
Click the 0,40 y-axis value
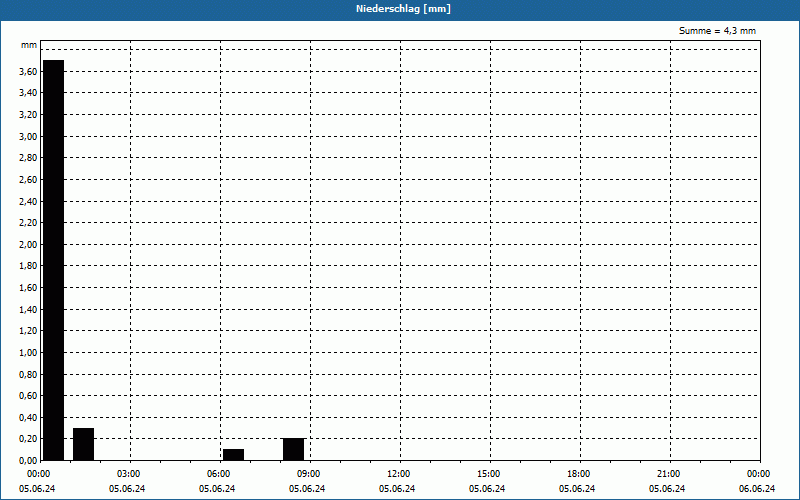[28, 418]
